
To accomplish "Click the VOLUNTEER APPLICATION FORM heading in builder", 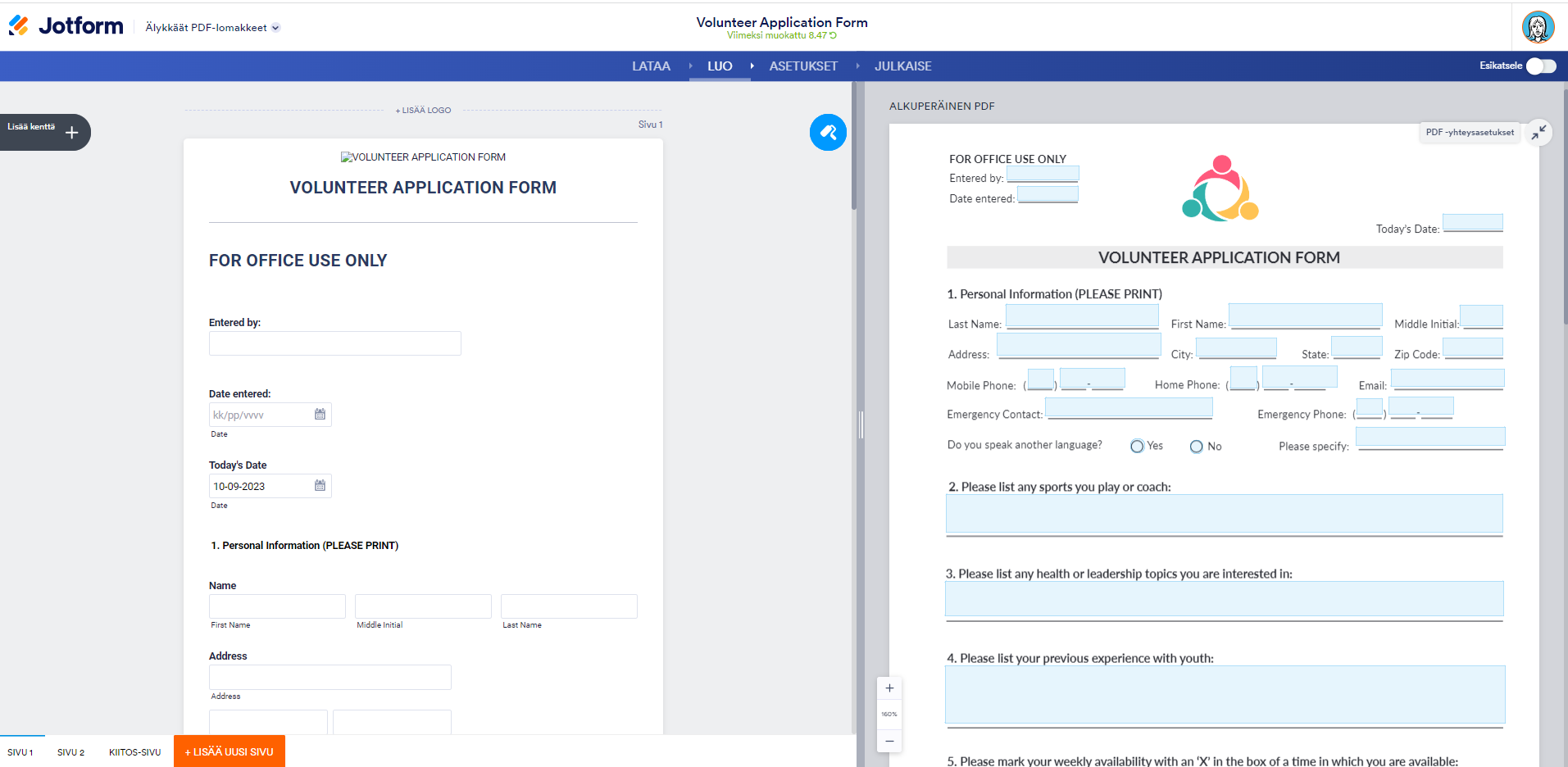I will (x=423, y=188).
